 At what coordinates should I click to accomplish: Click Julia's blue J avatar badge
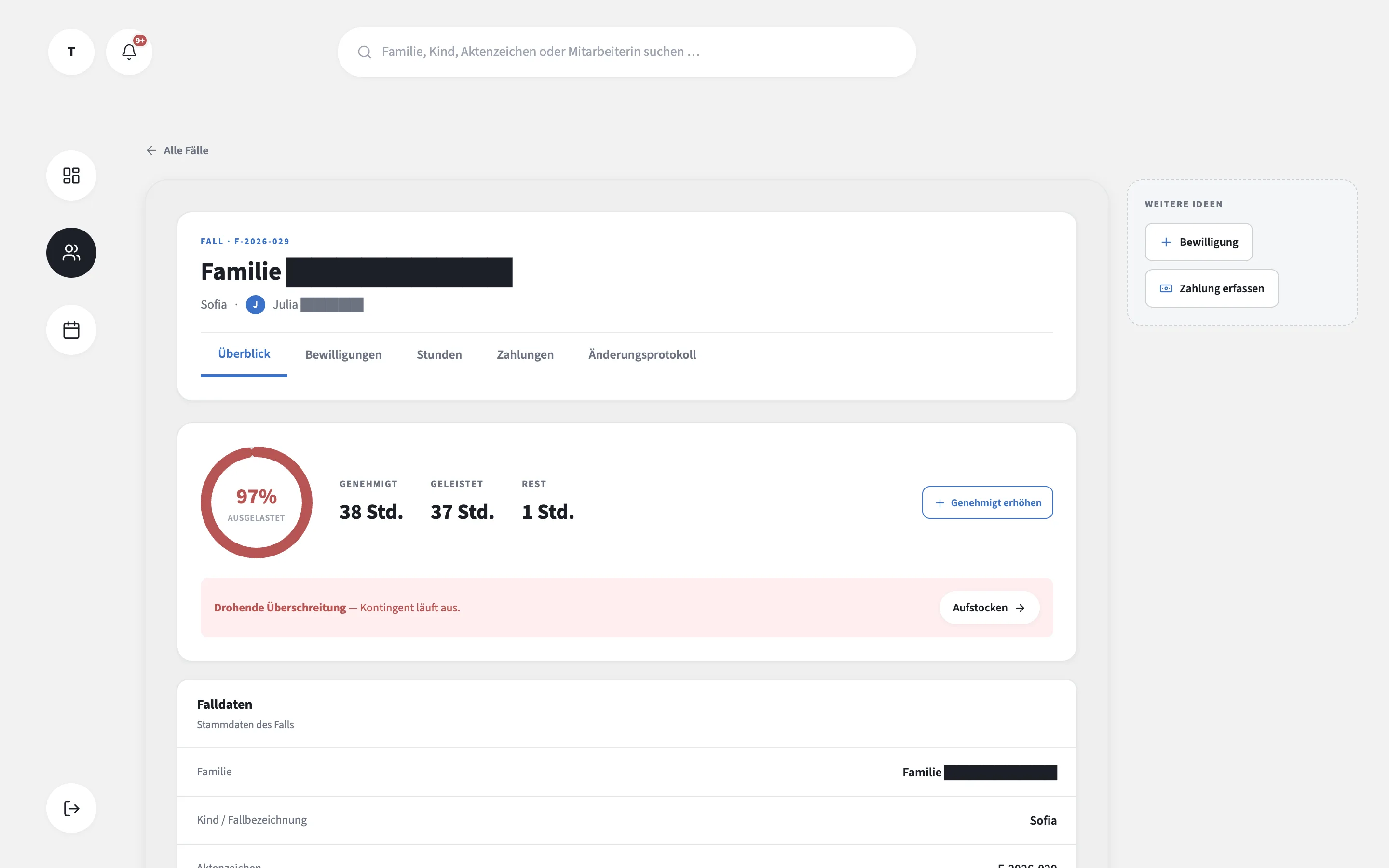point(256,305)
